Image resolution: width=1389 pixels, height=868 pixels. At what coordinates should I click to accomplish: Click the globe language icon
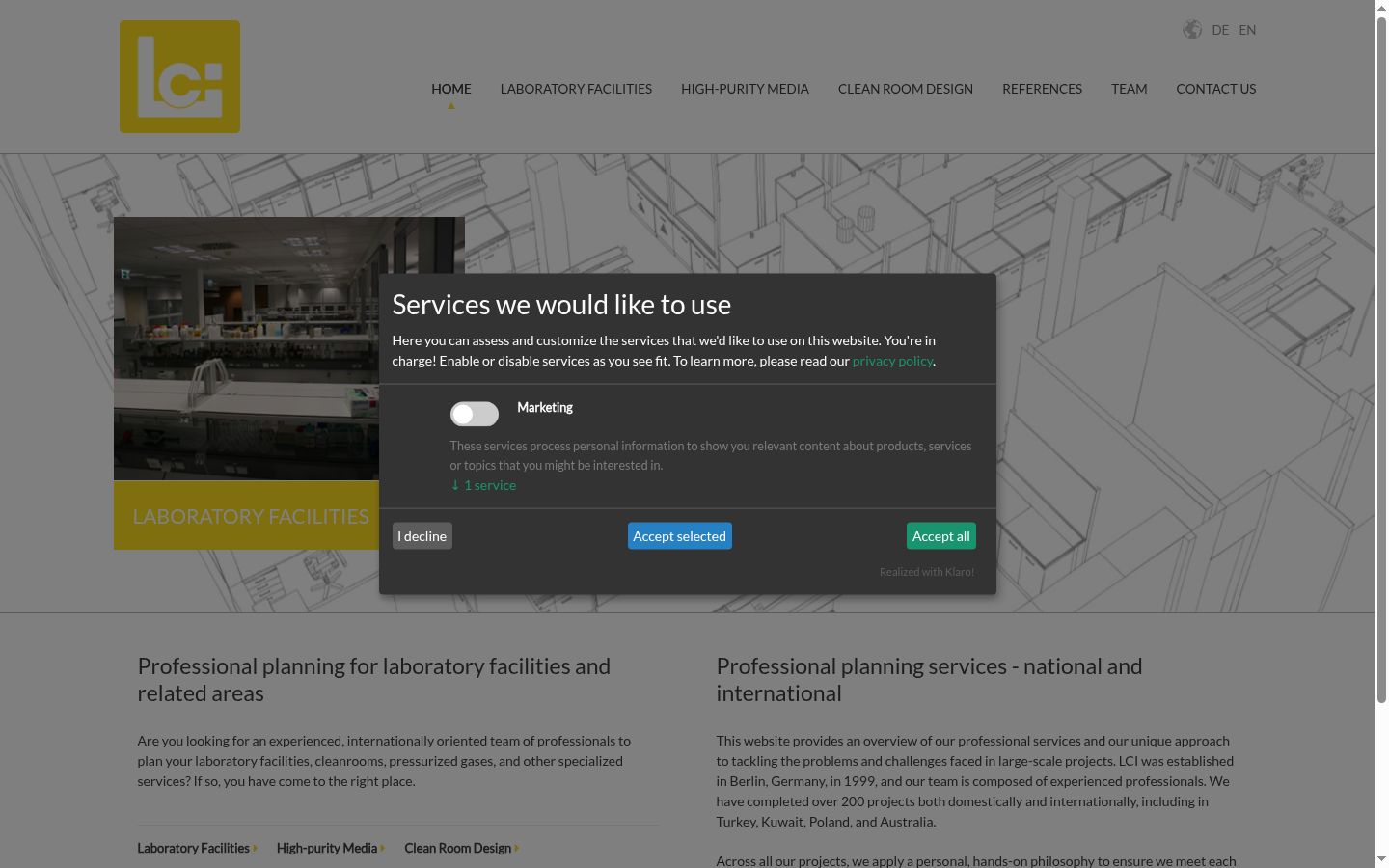(1192, 29)
